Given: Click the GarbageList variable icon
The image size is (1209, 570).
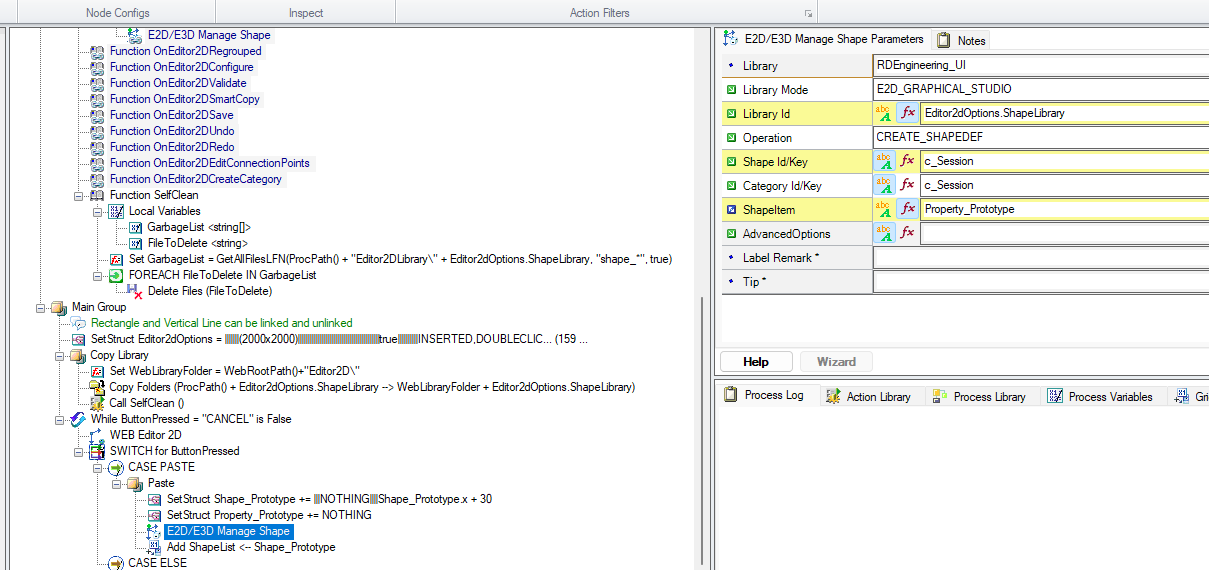Looking at the screenshot, I should tap(136, 227).
